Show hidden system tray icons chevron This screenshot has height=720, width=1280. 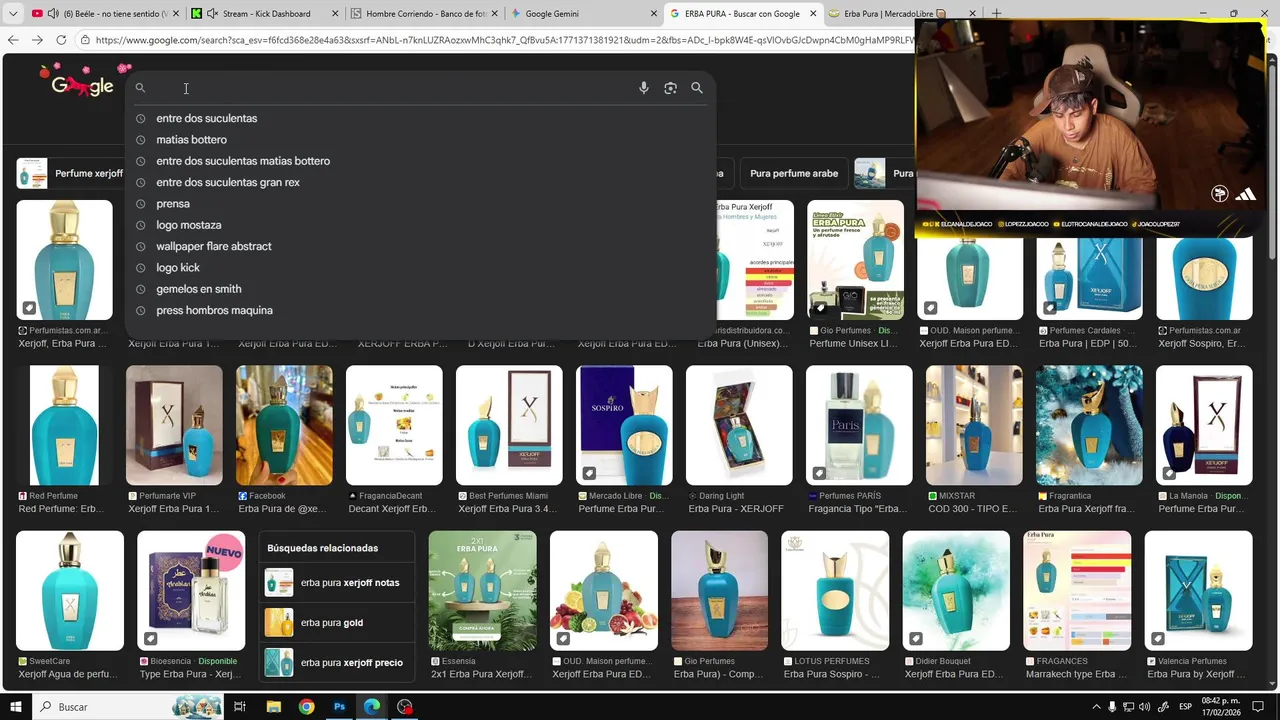click(1097, 706)
